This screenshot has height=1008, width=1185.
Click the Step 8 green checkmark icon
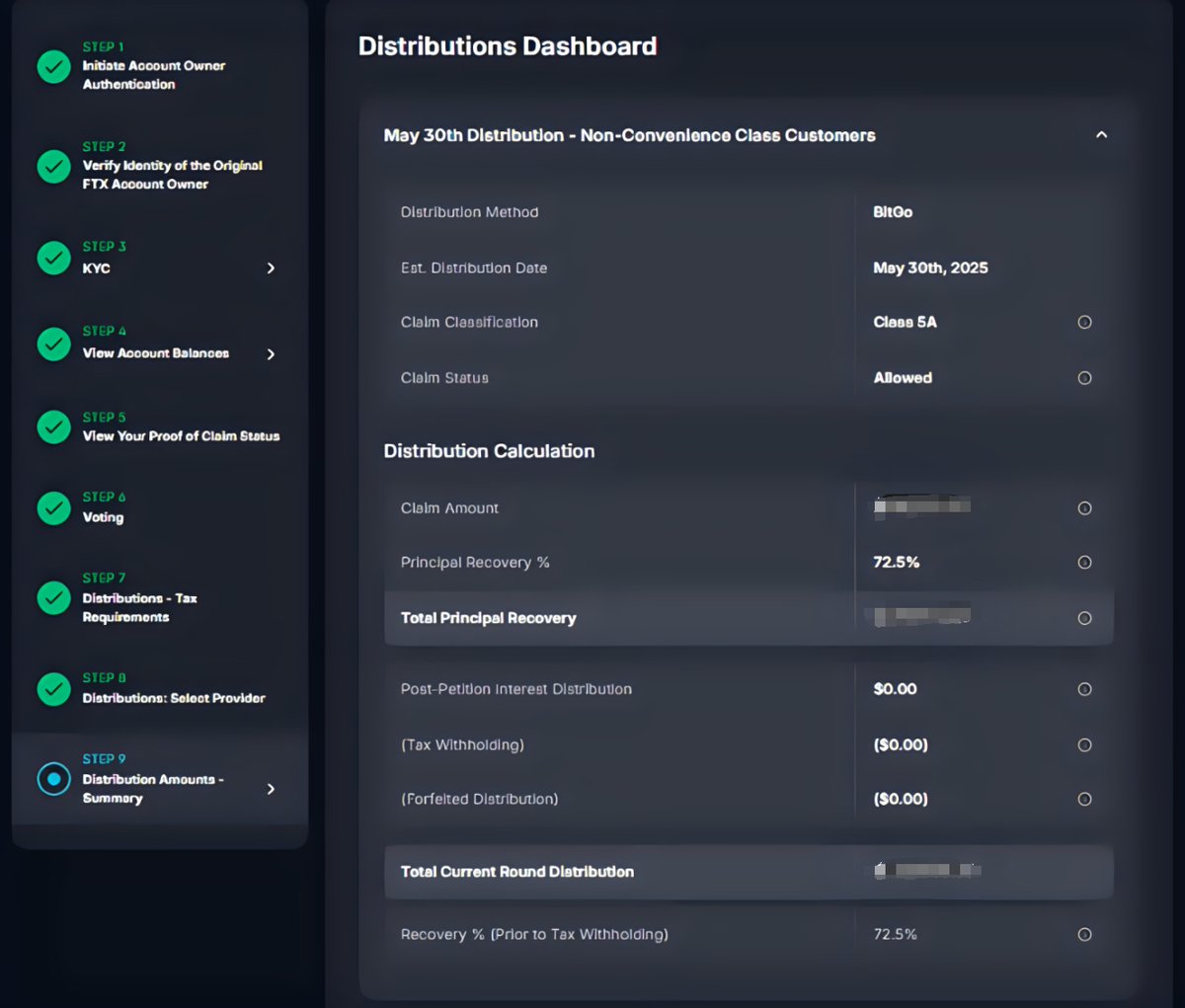coord(53,688)
